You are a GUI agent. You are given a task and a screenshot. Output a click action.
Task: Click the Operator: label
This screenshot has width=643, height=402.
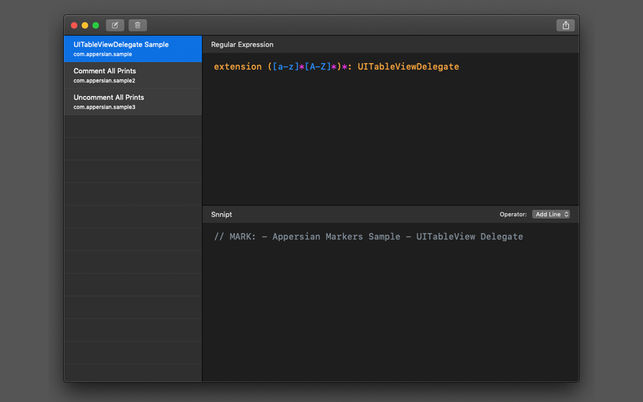(x=513, y=215)
